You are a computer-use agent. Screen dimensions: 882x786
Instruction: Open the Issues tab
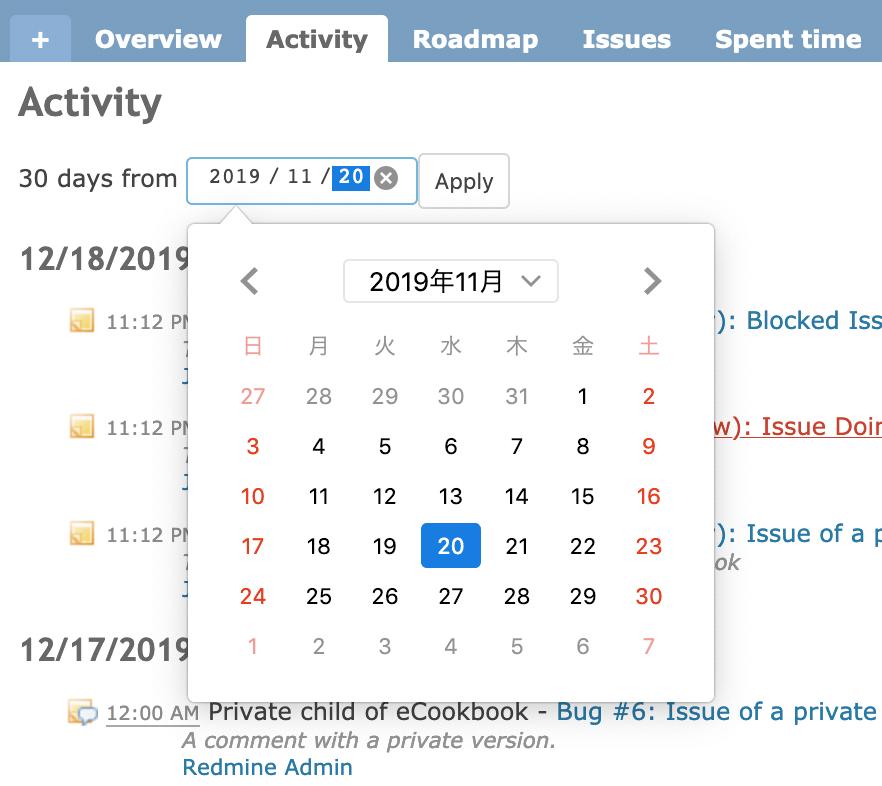[x=627, y=39]
